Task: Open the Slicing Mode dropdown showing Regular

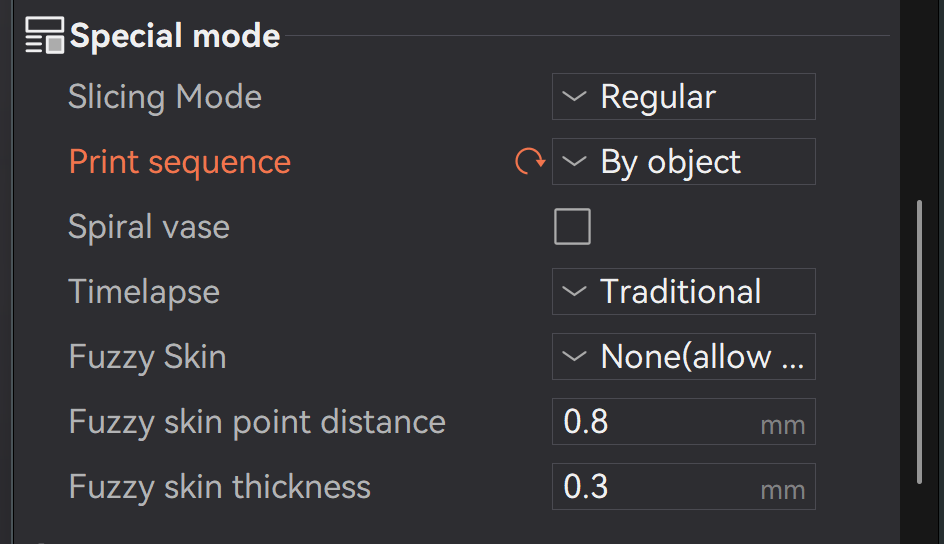Action: coord(683,96)
